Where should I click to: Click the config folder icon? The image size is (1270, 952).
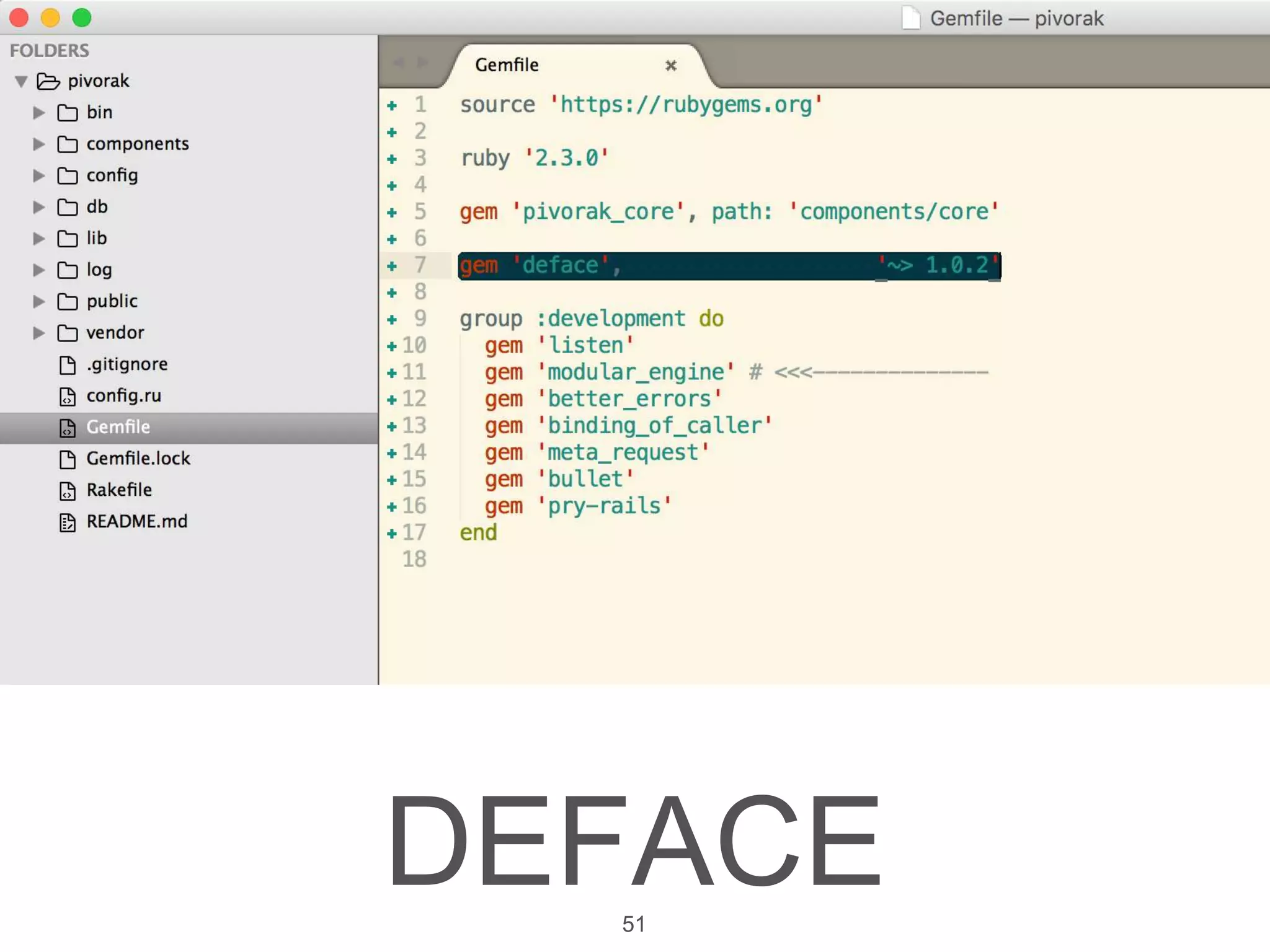68,176
